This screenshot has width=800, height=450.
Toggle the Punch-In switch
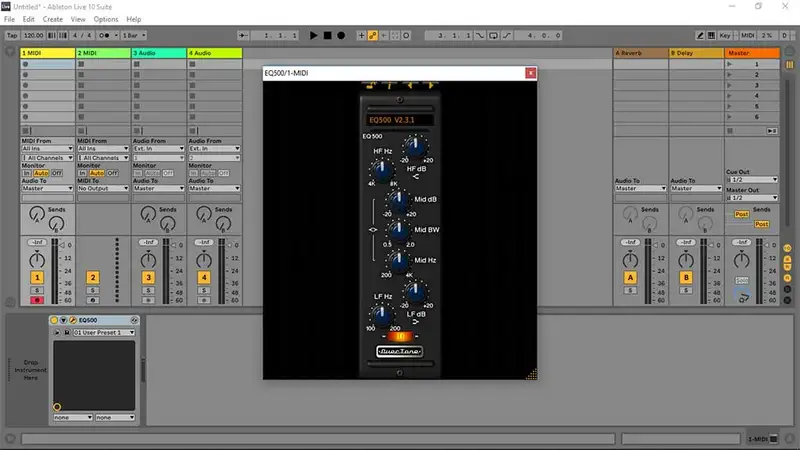(480, 35)
